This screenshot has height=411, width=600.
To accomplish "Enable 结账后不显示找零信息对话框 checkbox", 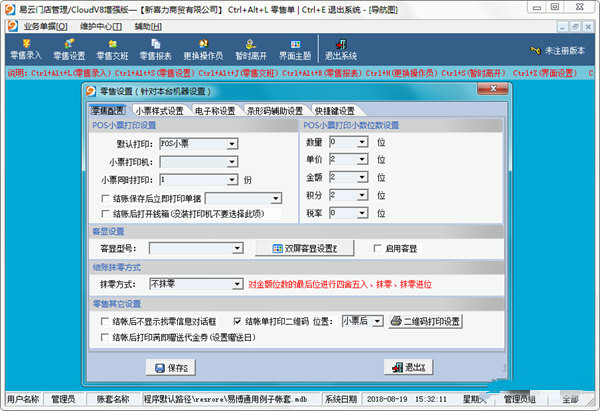I will click(104, 321).
